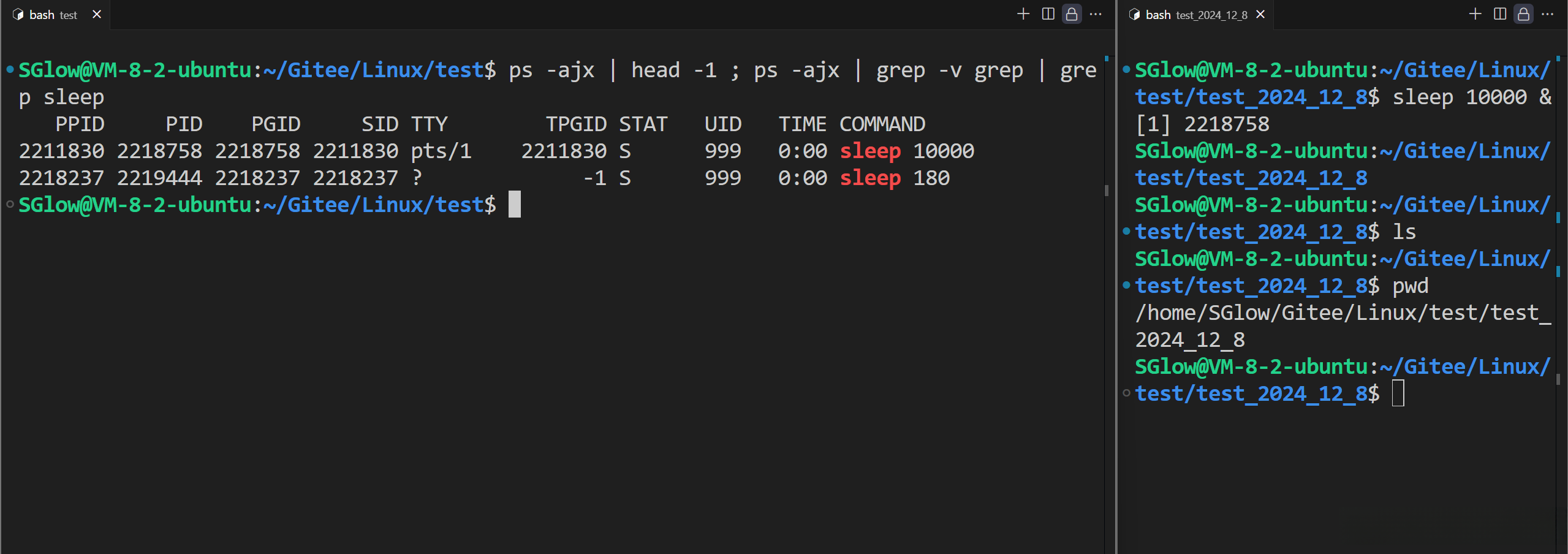The width and height of the screenshot is (1568, 554).
Task: Open more actions menu for the right group
Action: 1547,14
